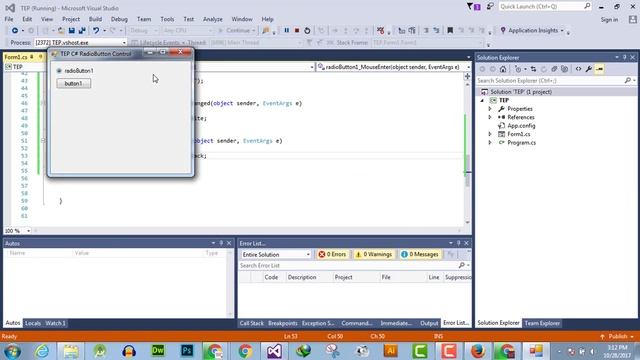Save all files in toolbar
640x360 pixels.
(x=82, y=31)
